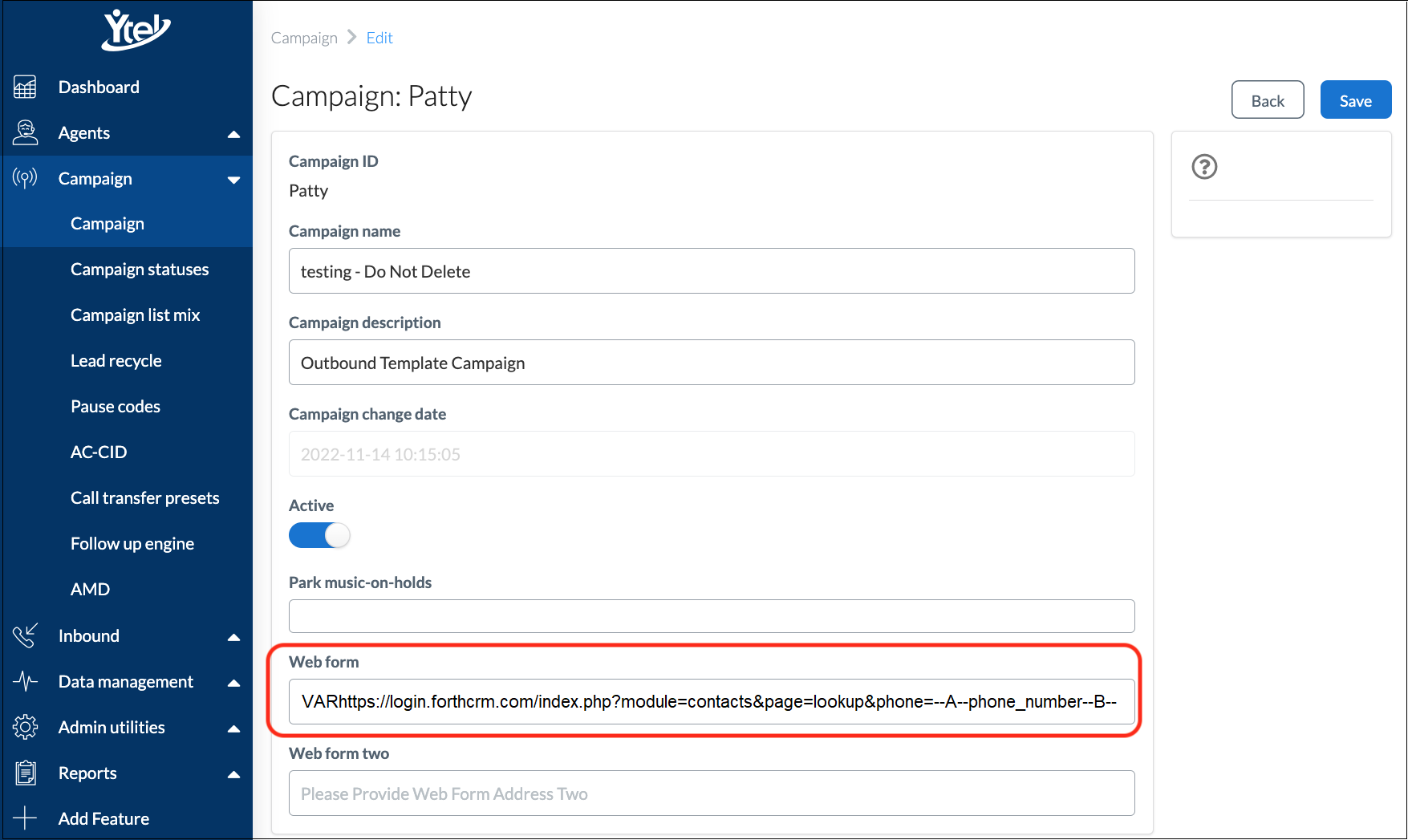Click the Web form URL field
Image resolution: width=1408 pixels, height=840 pixels.
pyautogui.click(x=712, y=702)
